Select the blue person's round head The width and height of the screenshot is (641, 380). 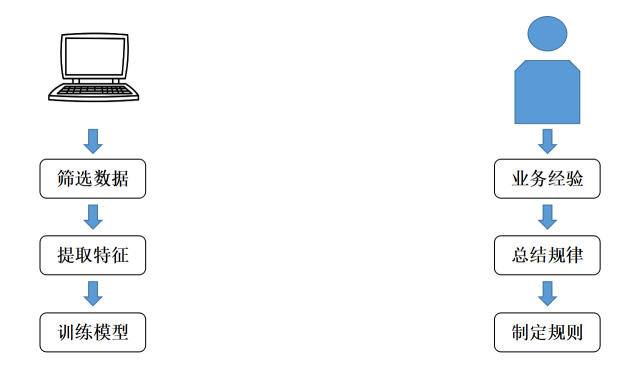tap(547, 34)
